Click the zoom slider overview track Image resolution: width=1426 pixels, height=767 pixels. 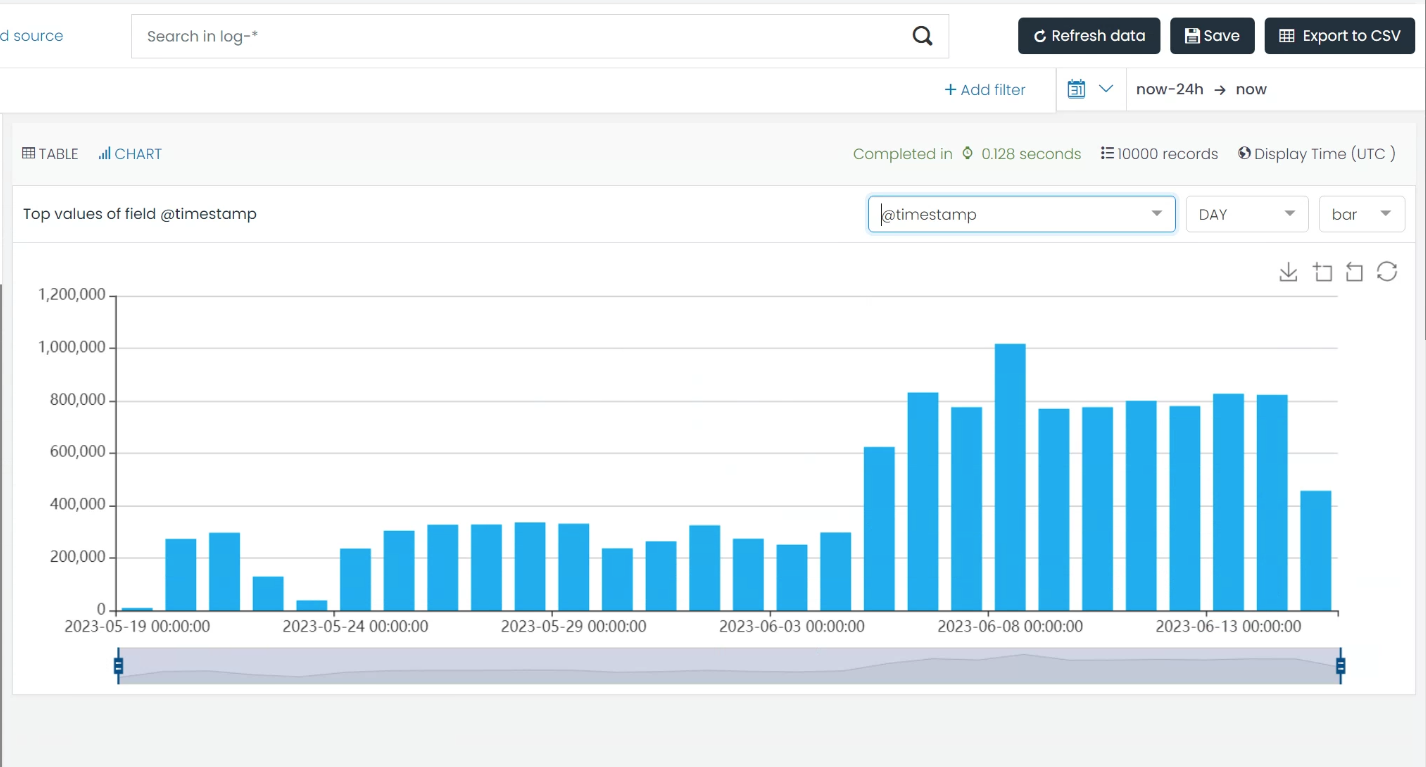click(729, 666)
